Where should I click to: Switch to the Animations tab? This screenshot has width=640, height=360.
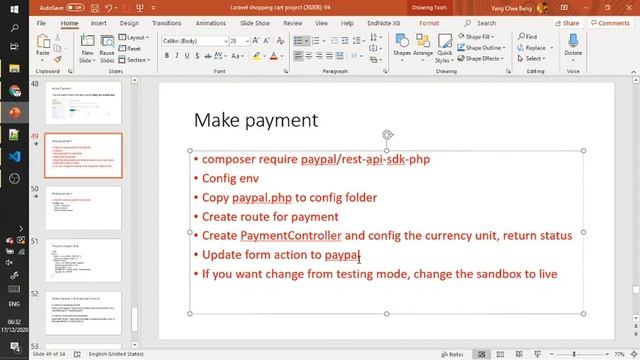[211, 23]
